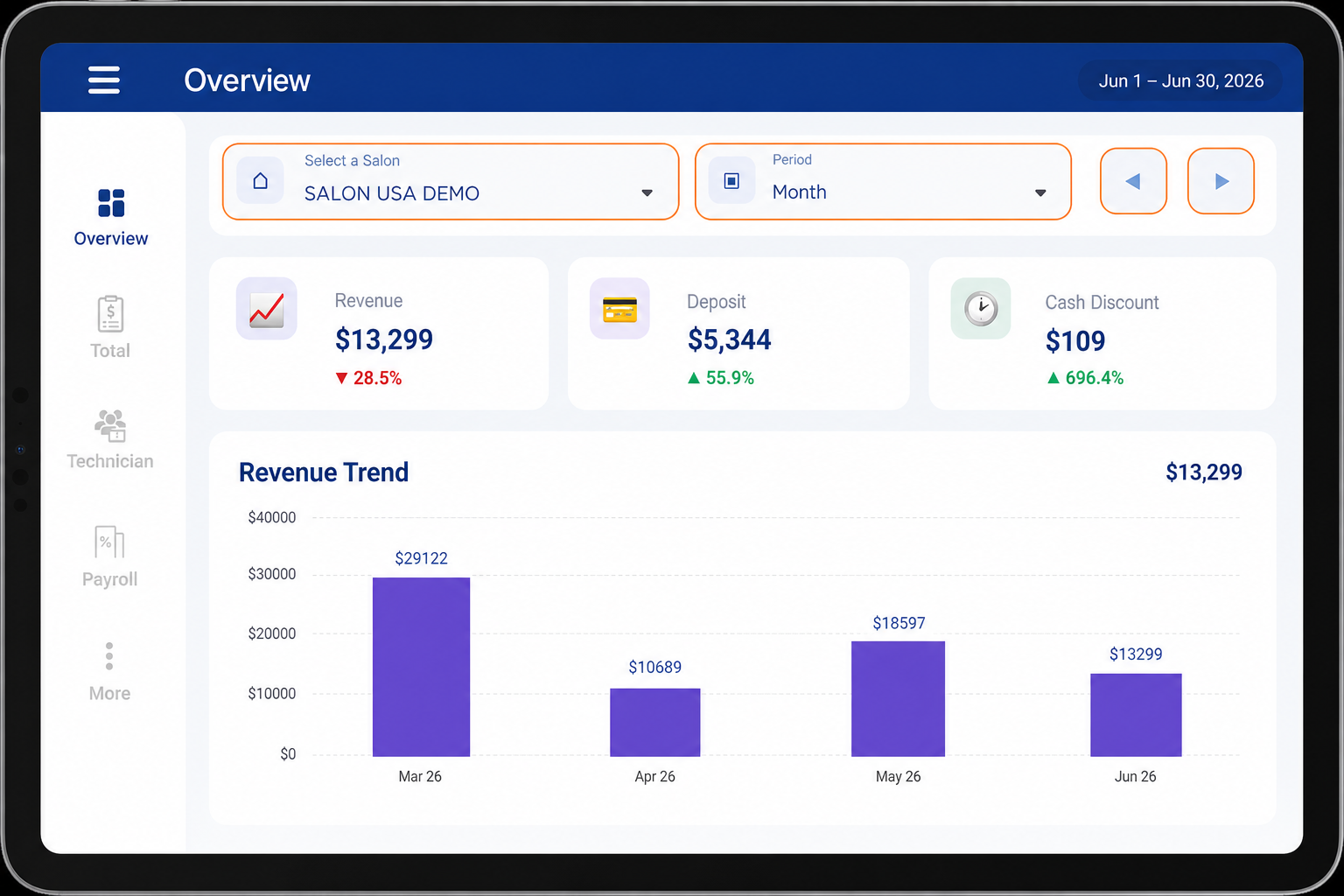The height and width of the screenshot is (896, 1344).
Task: Switch to the Payroll tab label
Action: point(109,579)
